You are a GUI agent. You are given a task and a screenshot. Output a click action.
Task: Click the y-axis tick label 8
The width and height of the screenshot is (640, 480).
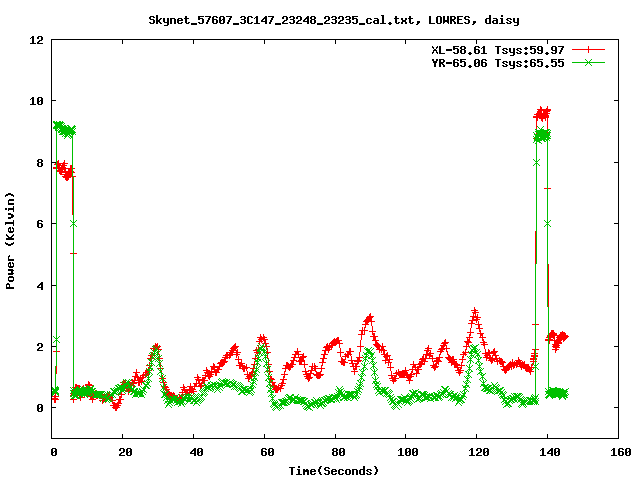click(x=40, y=163)
